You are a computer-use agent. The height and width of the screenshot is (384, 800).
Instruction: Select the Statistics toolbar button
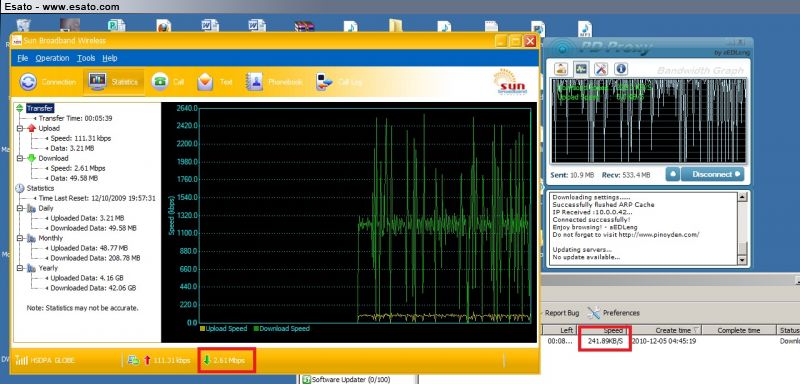(113, 82)
